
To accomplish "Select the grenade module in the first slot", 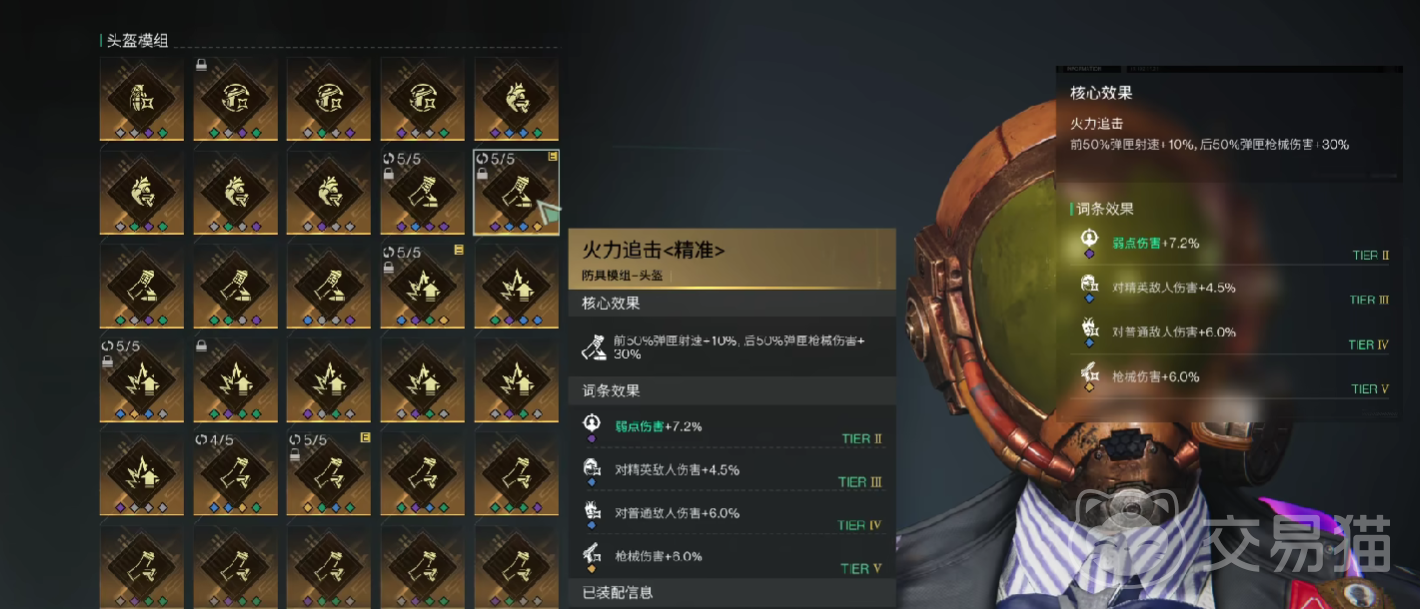I will (x=142, y=98).
